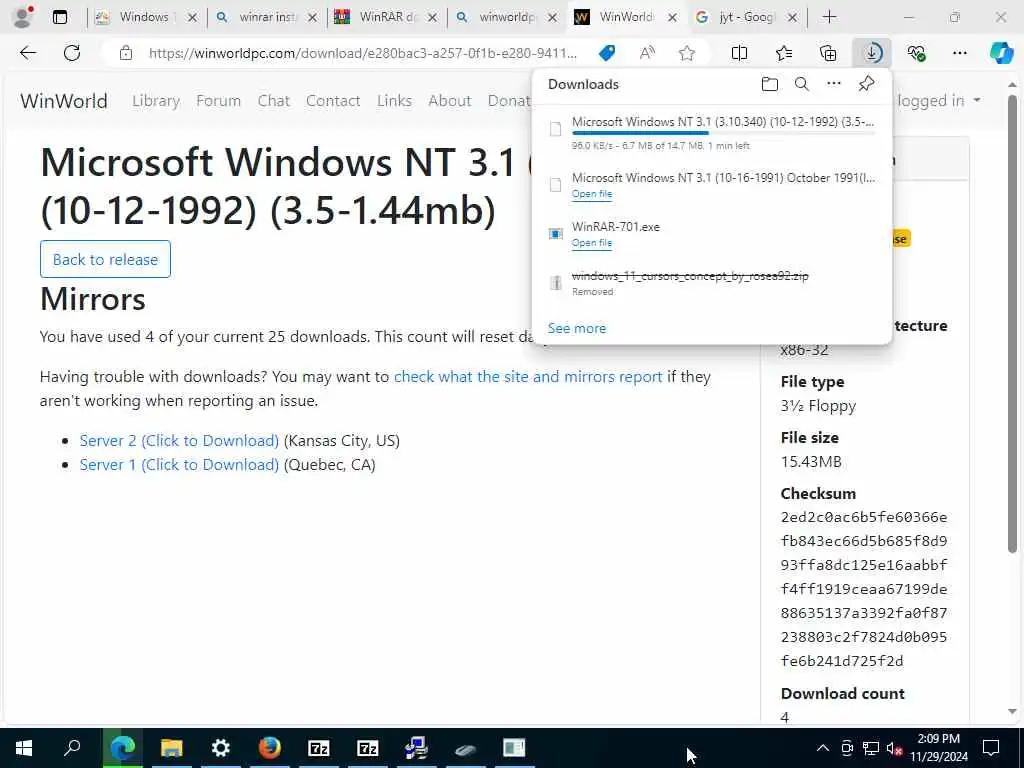This screenshot has width=1024, height=768.
Task: Switch to the winworldpc search tab
Action: point(505,17)
